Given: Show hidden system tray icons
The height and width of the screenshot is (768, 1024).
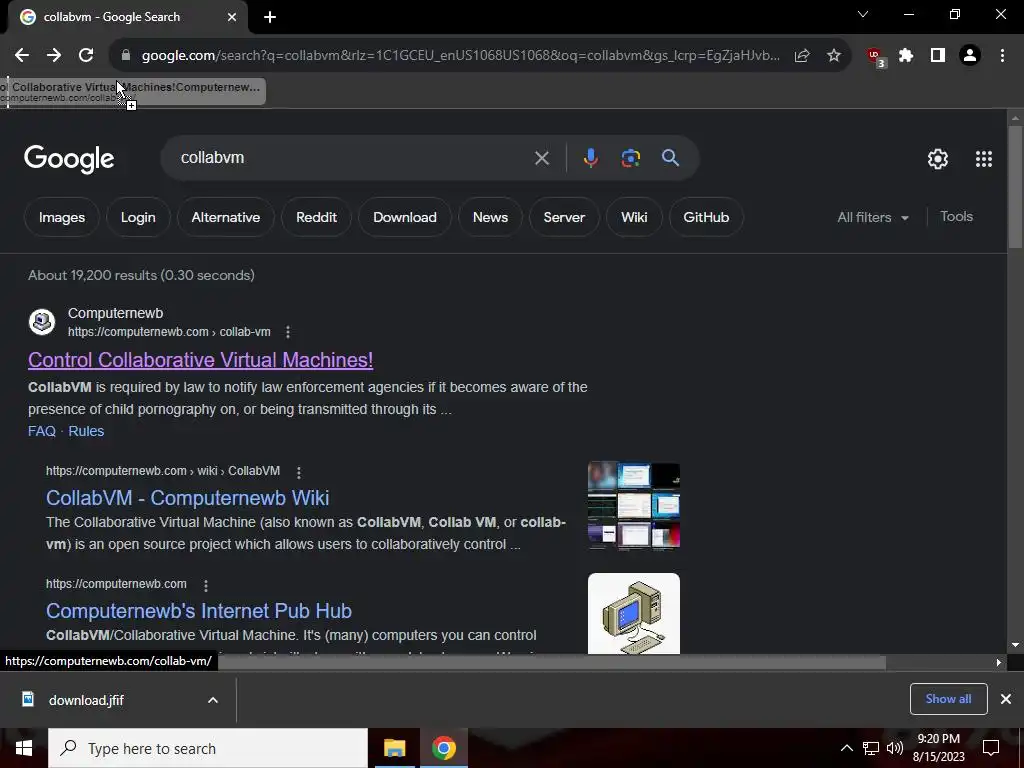Looking at the screenshot, I should pyautogui.click(x=846, y=748).
